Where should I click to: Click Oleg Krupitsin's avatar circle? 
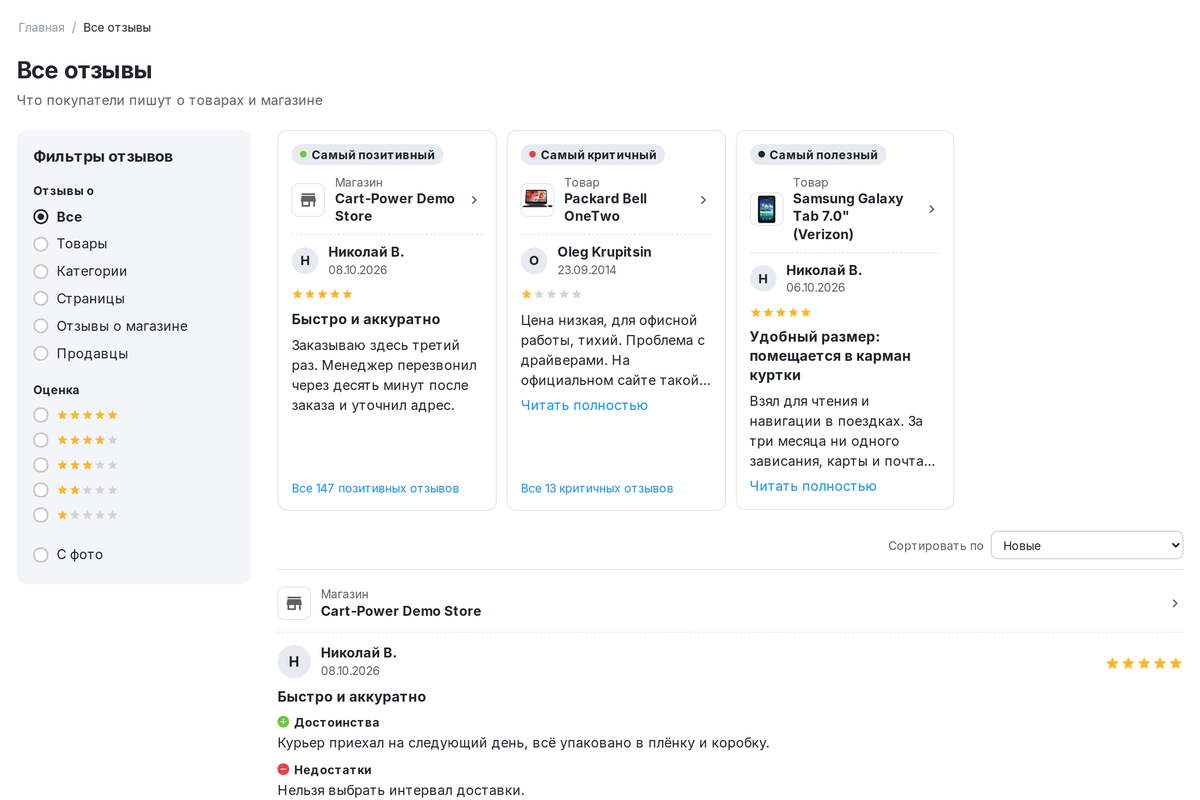pos(534,261)
